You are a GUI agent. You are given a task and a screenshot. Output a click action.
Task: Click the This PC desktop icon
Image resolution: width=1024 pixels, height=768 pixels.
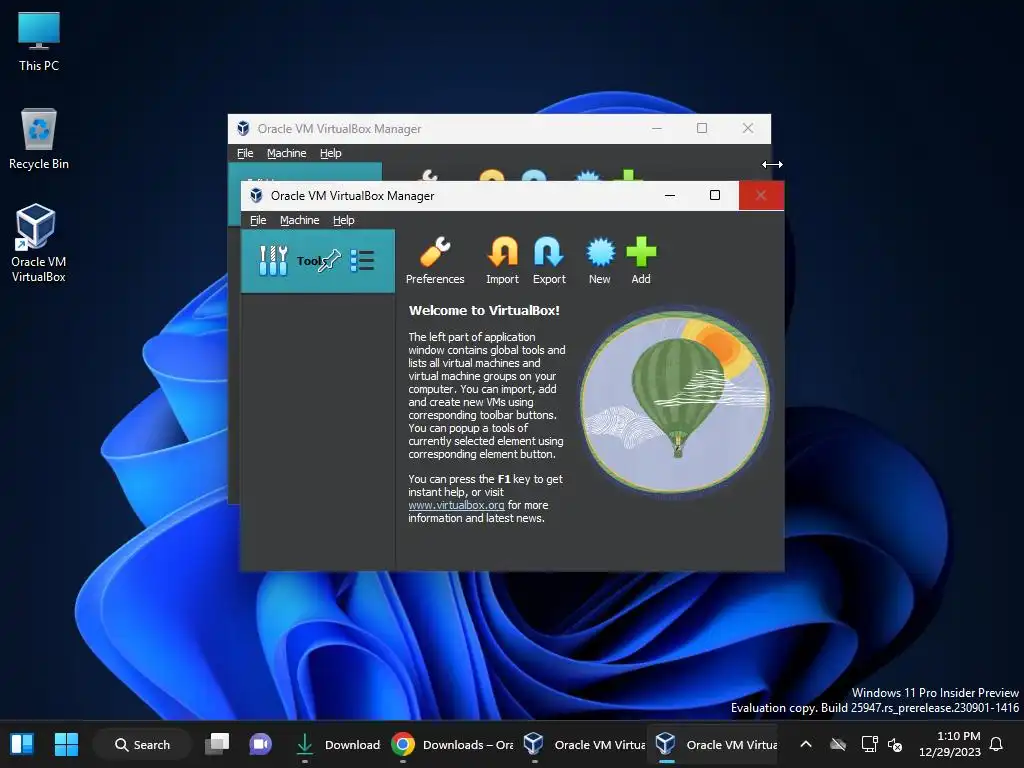(39, 42)
